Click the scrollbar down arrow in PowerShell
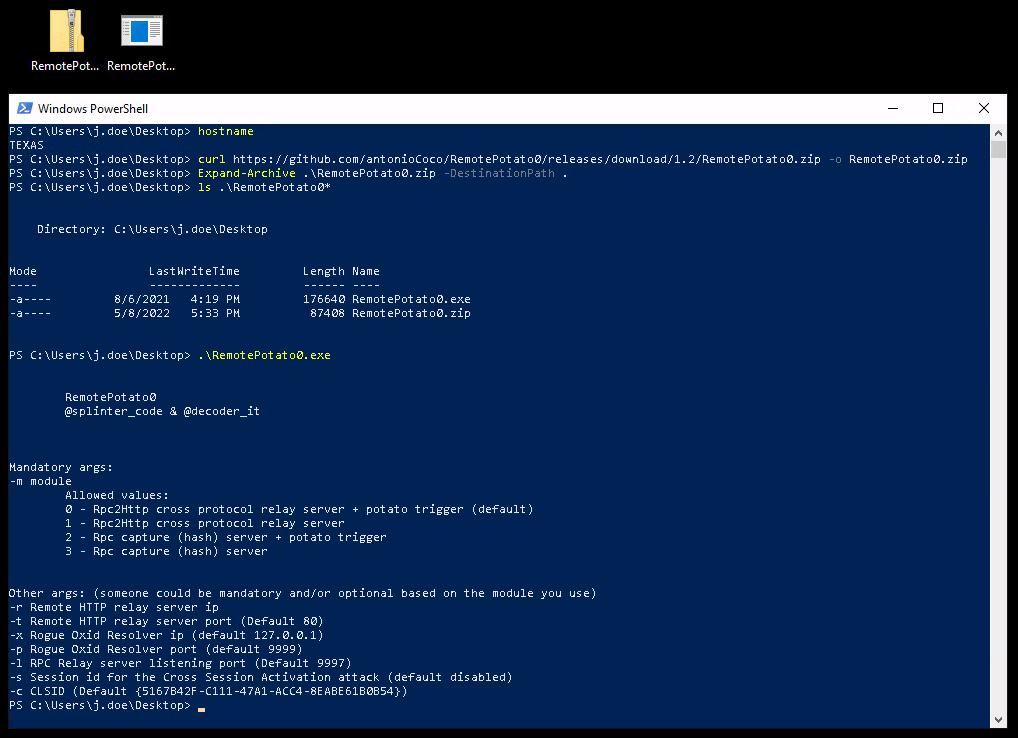Image resolution: width=1018 pixels, height=738 pixels. point(998,719)
